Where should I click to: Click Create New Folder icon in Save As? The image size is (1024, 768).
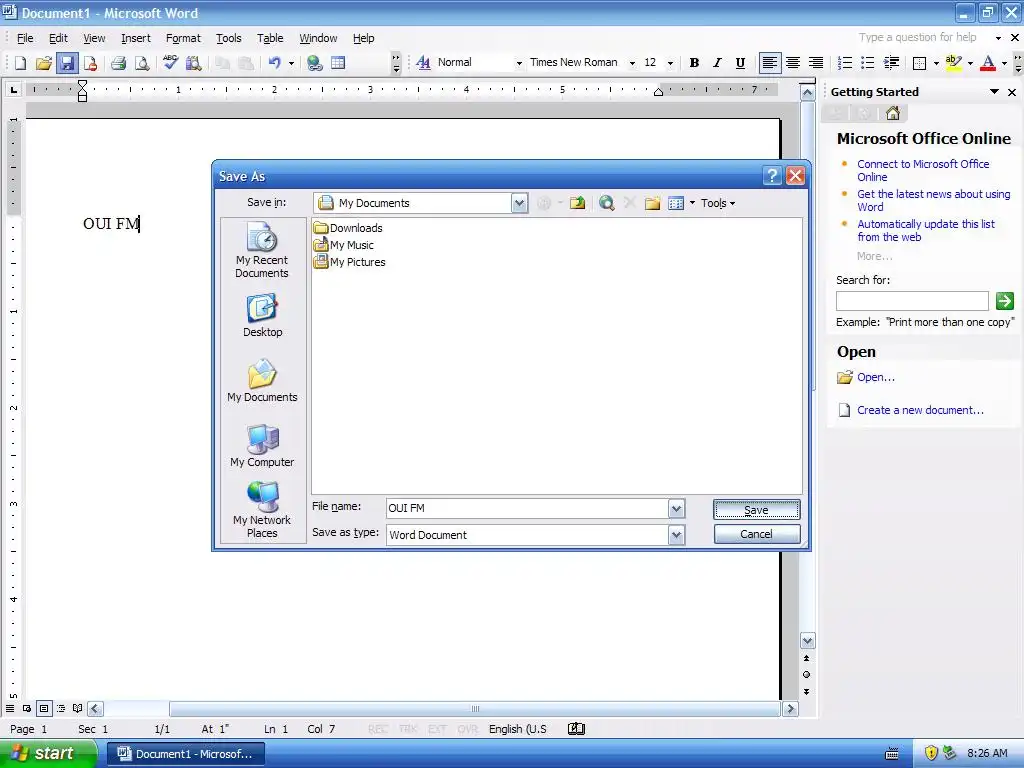coord(652,203)
